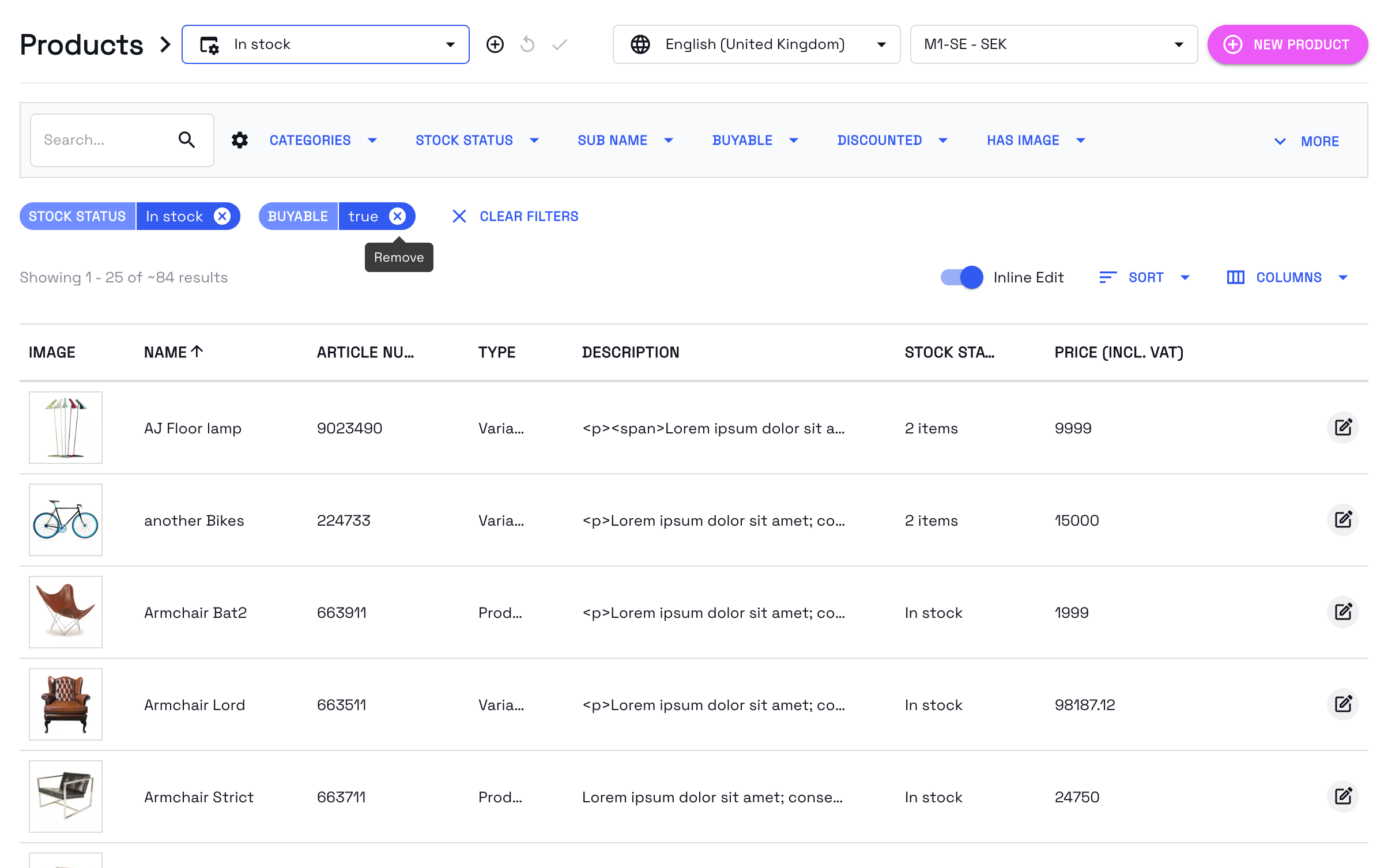Toggle the Inline Edit switch

(961, 277)
